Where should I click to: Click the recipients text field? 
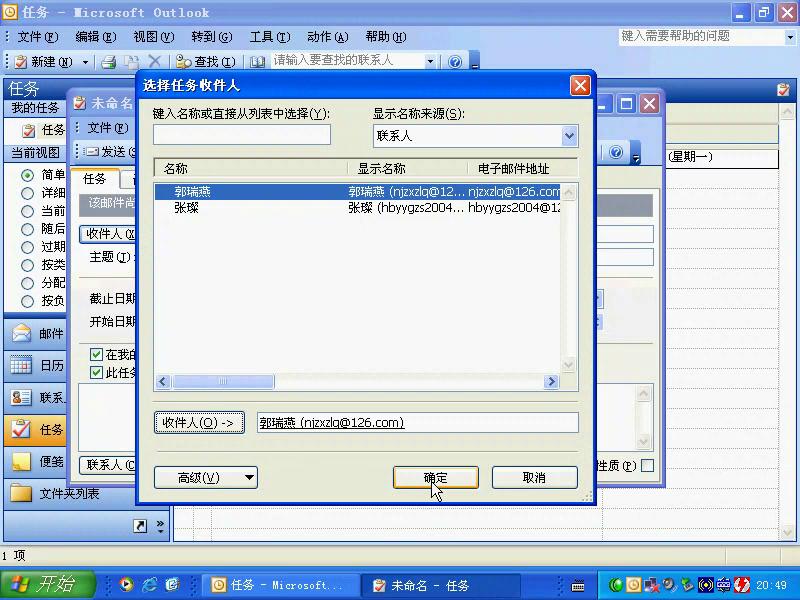pyautogui.click(x=417, y=422)
